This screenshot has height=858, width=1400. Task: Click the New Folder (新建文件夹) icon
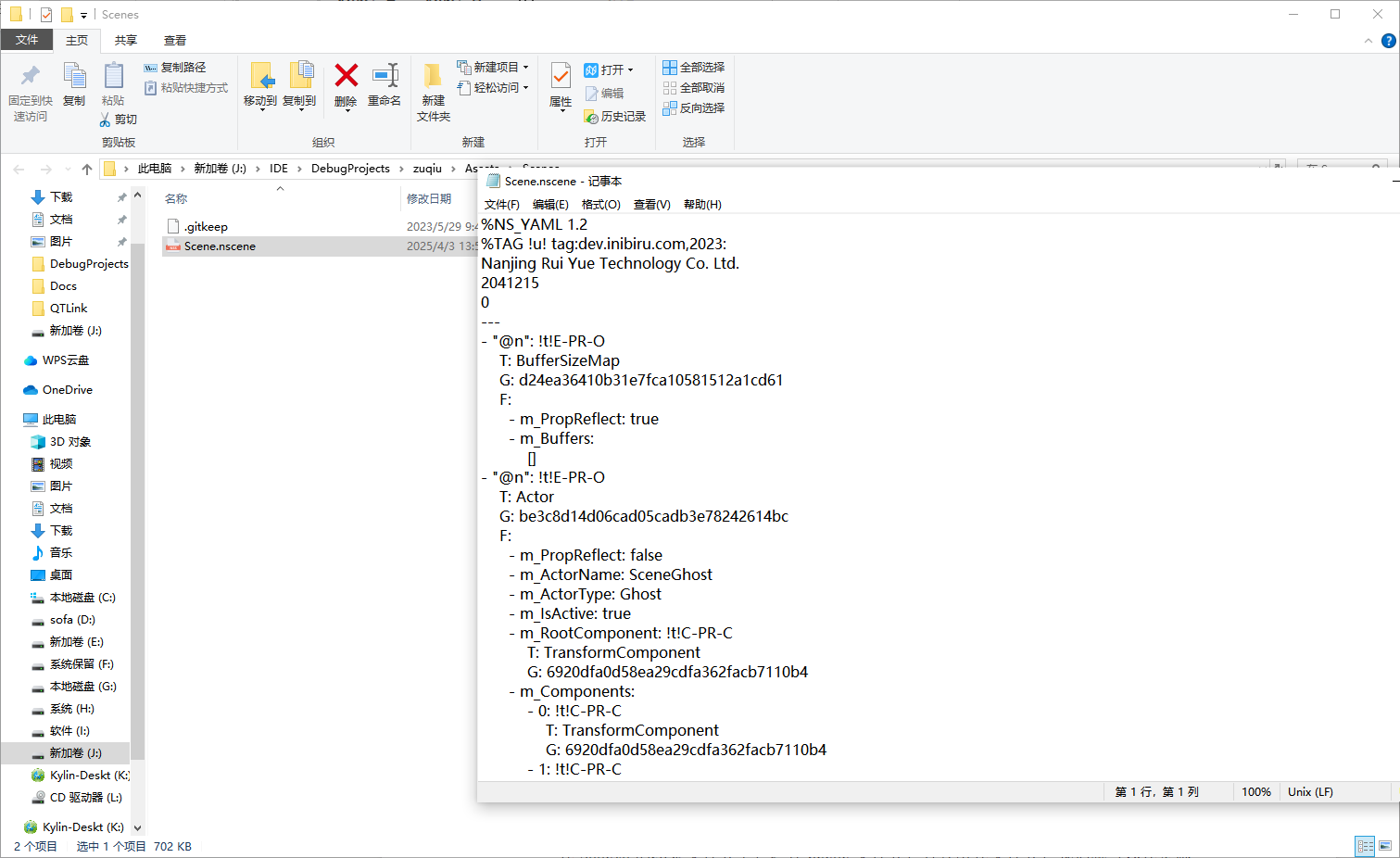pyautogui.click(x=433, y=76)
